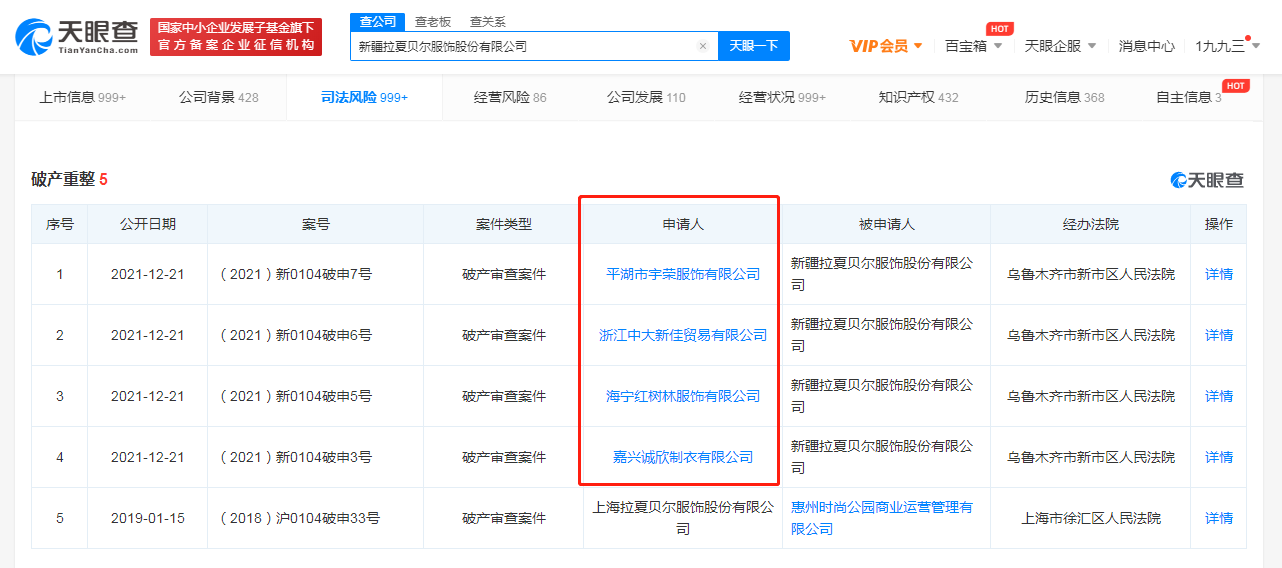Image resolution: width=1282 pixels, height=568 pixels.
Task: Open 详情 for case 新0104破申6号
Action: tap(1219, 335)
